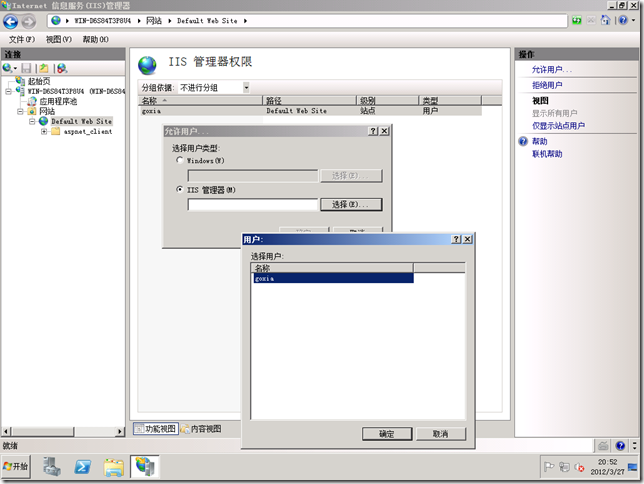
Task: Click 确定 in the 用户 dialog
Action: click(x=387, y=434)
